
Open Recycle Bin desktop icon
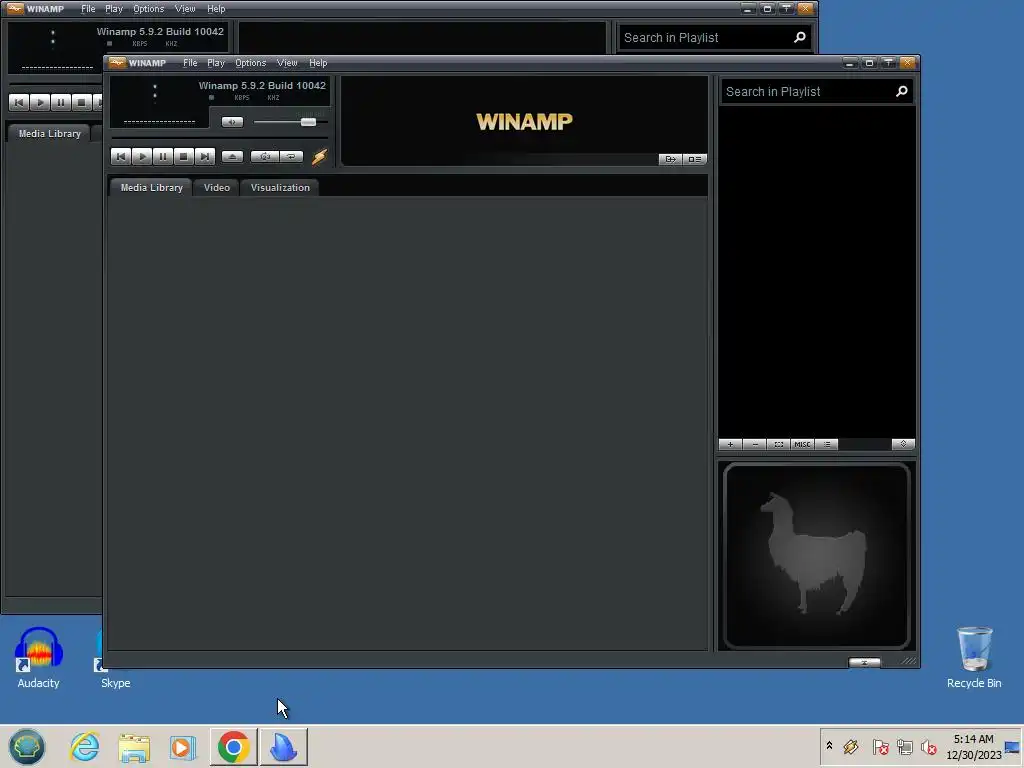974,658
